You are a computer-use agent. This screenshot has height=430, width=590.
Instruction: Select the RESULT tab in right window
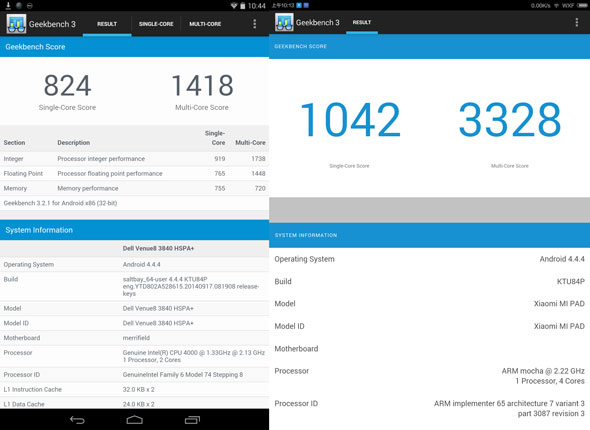coord(362,22)
